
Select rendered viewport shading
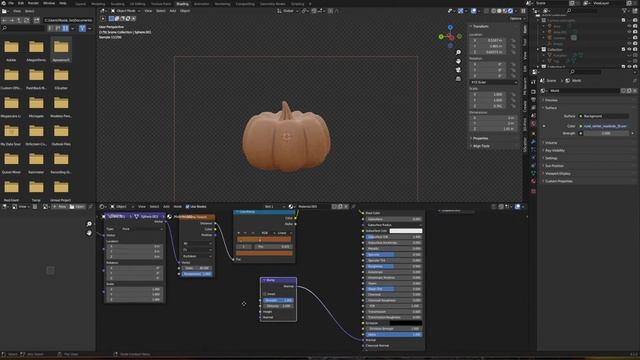(x=511, y=11)
